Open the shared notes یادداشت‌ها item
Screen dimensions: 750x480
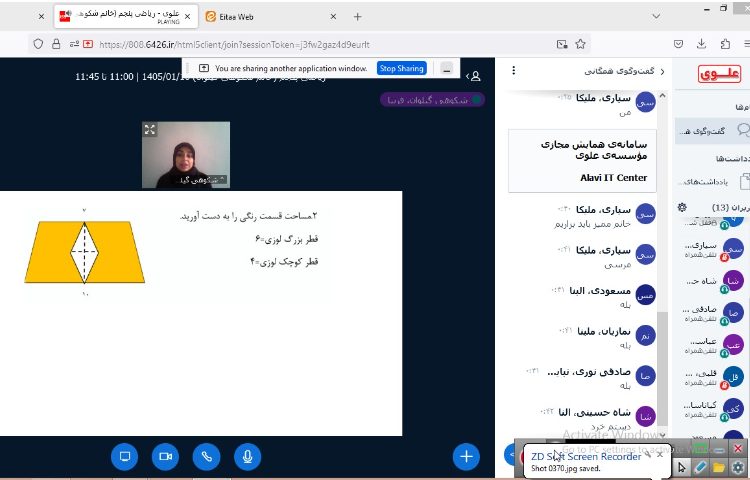(x=715, y=182)
